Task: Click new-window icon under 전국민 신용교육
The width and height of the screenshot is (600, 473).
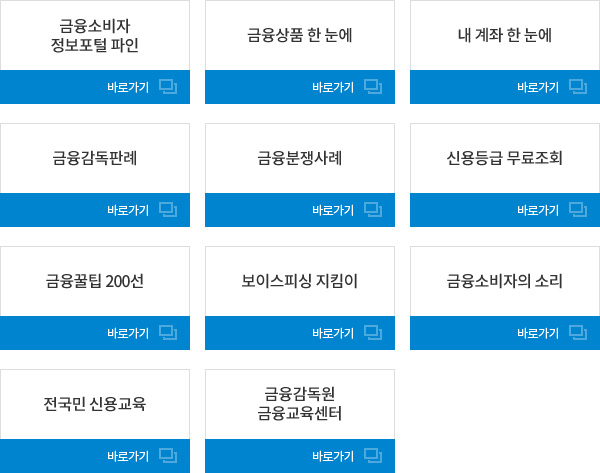Action: (168, 456)
